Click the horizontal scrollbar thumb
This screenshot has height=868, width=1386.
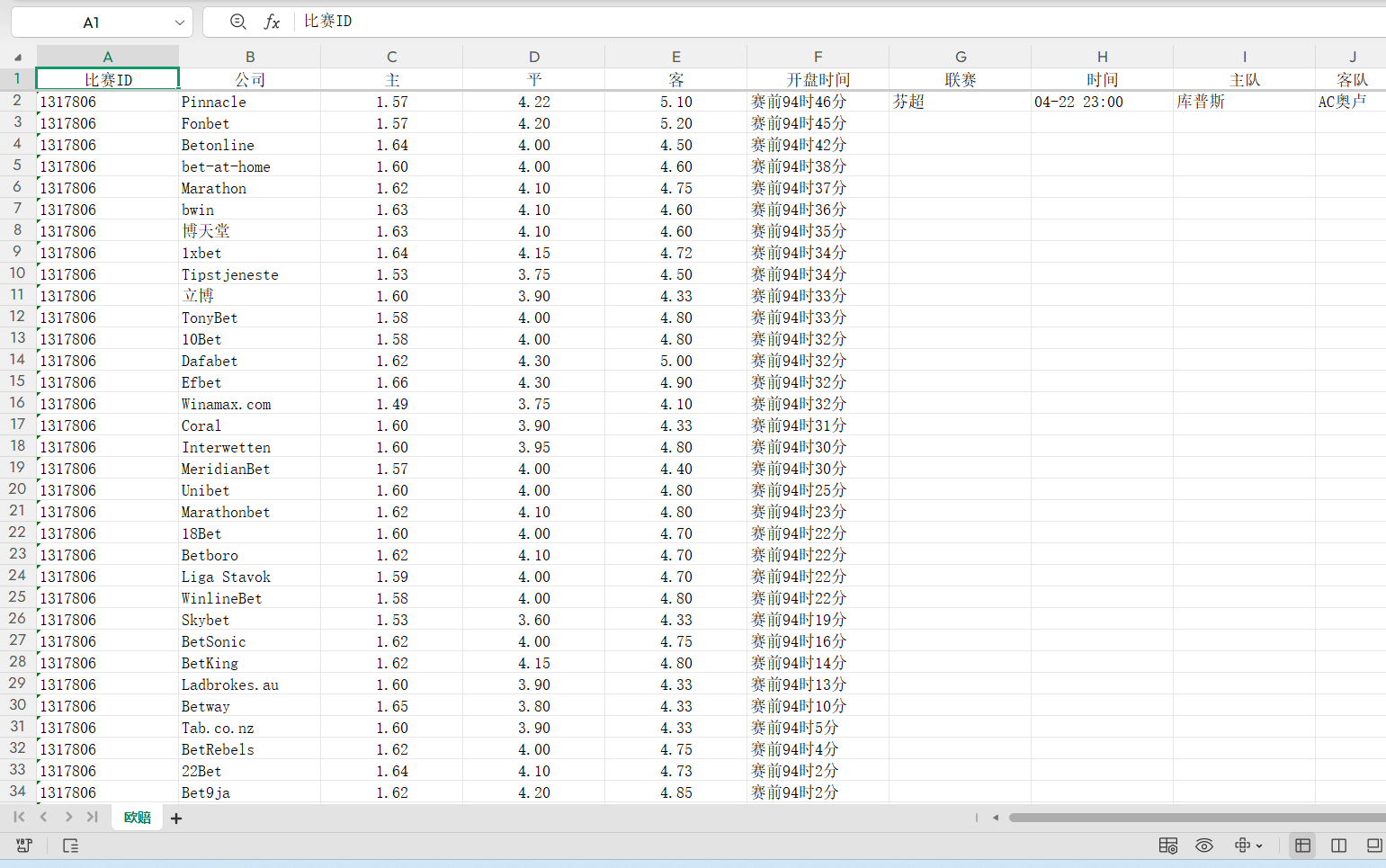(x=1197, y=818)
